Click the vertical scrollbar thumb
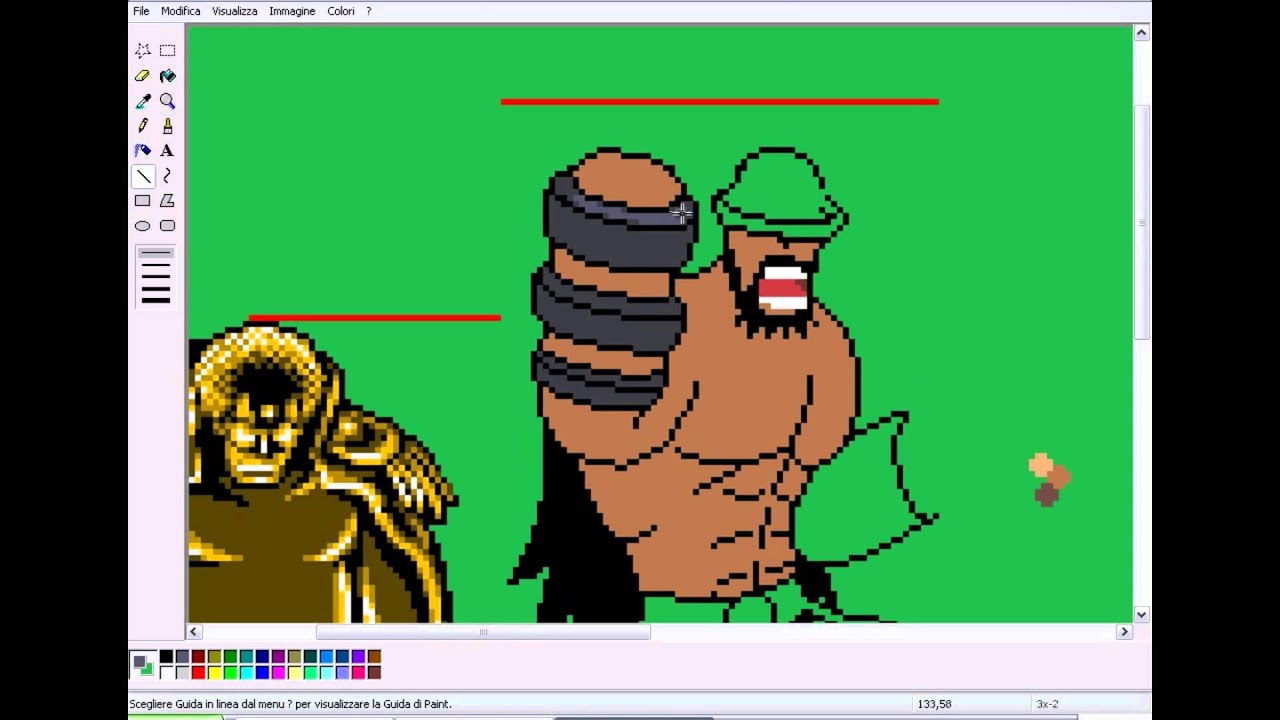The image size is (1280, 720). [1141, 222]
